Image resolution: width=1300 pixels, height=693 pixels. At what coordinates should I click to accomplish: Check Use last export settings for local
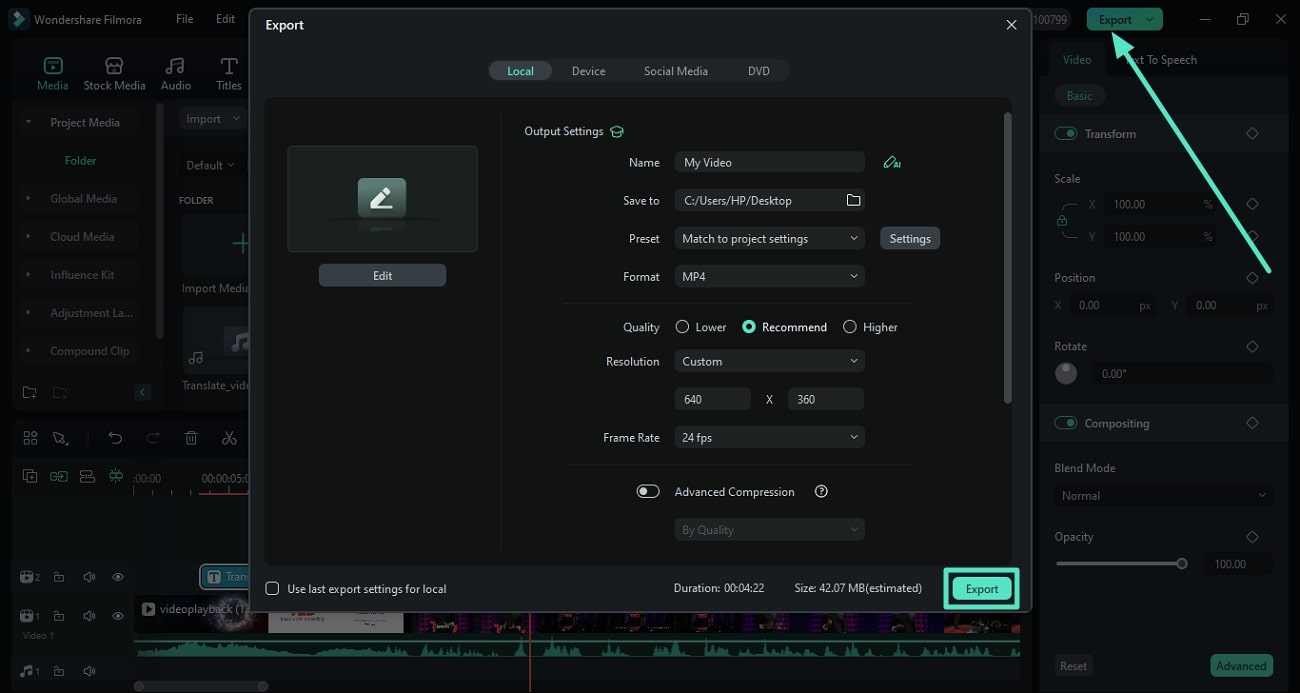[x=272, y=588]
